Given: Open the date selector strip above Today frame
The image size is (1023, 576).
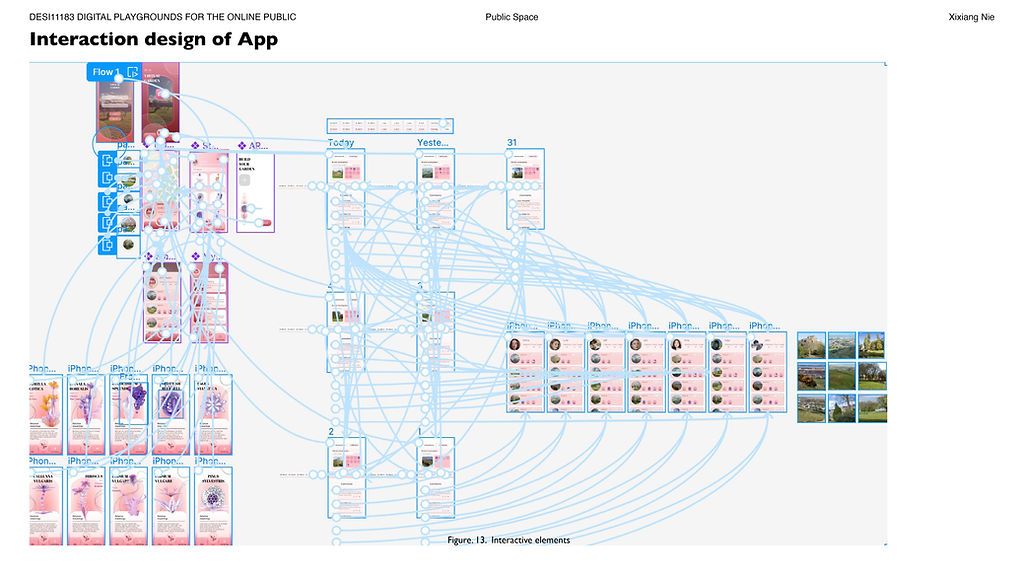Looking at the screenshot, I should pos(389,126).
